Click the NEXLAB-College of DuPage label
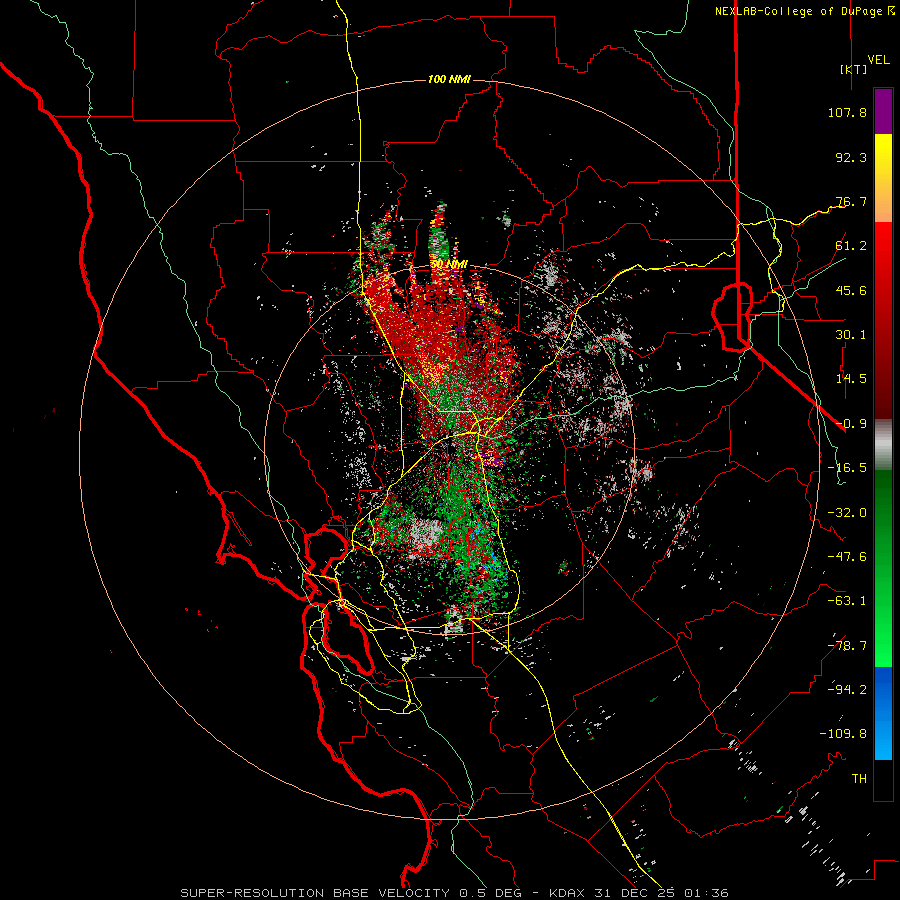The image size is (900, 900). coord(801,11)
